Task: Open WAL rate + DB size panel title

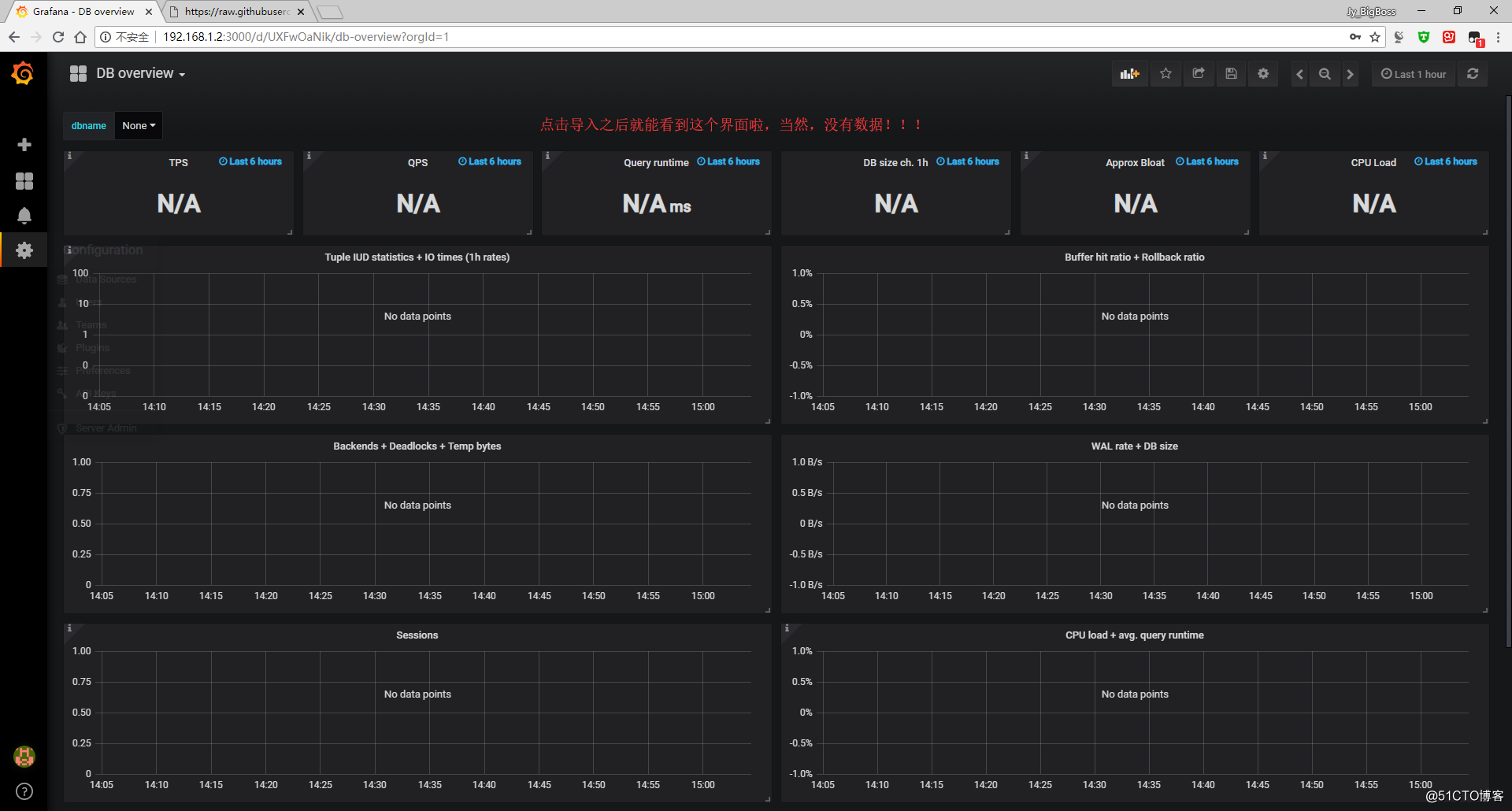Action: click(x=1135, y=446)
